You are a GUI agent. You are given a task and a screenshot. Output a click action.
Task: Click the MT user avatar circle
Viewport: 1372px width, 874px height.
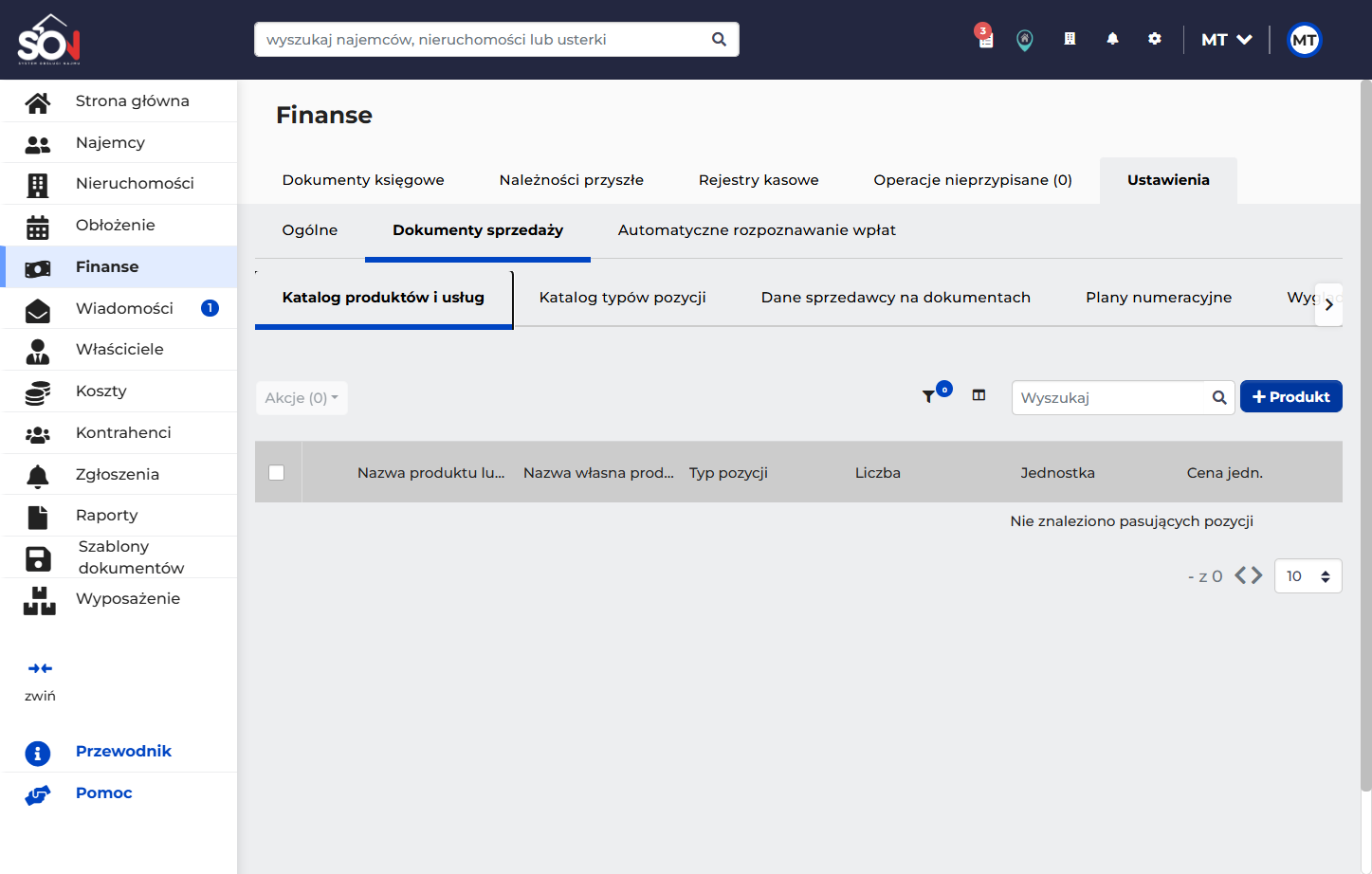point(1305,40)
